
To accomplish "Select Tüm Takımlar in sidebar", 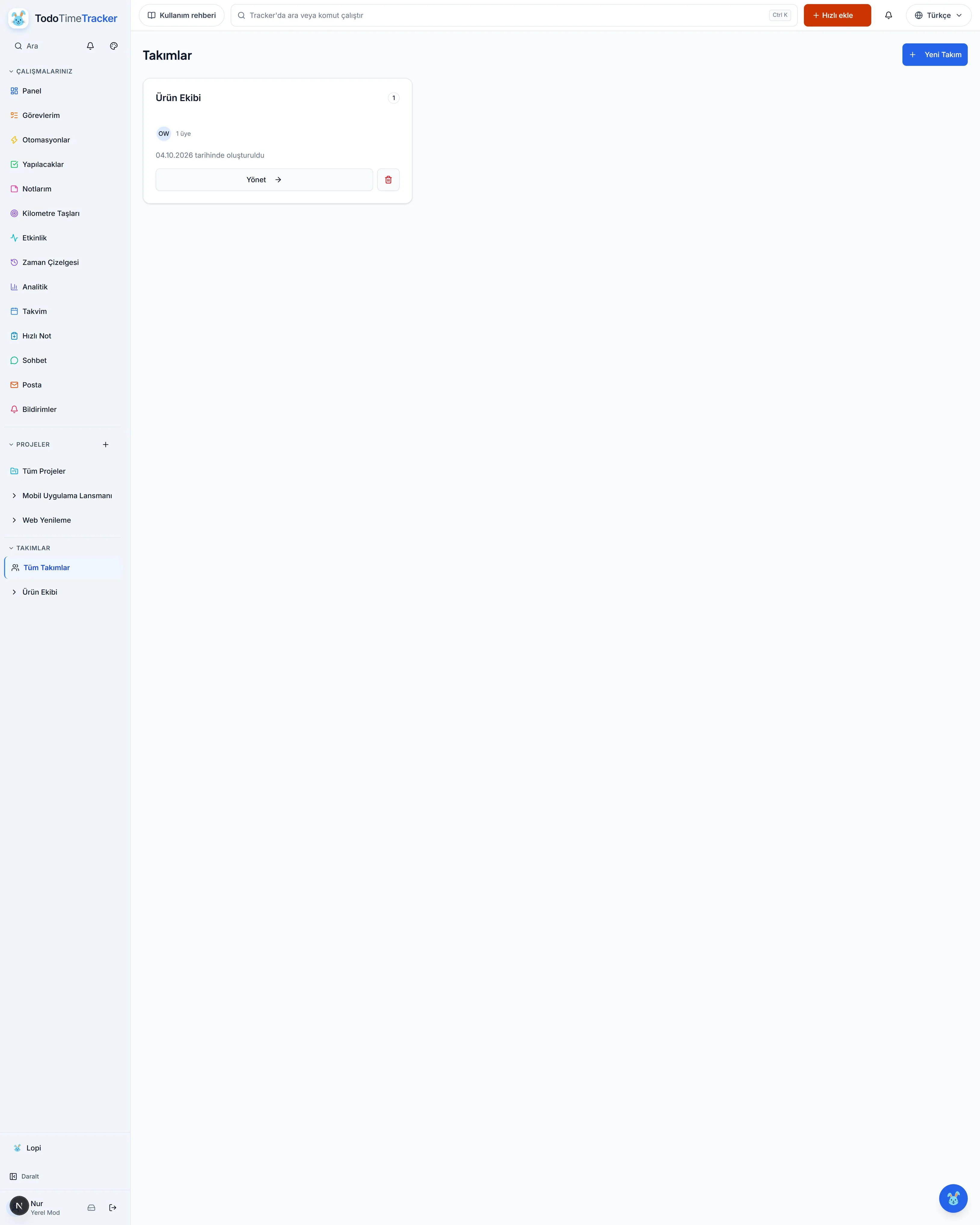I will pos(63,568).
